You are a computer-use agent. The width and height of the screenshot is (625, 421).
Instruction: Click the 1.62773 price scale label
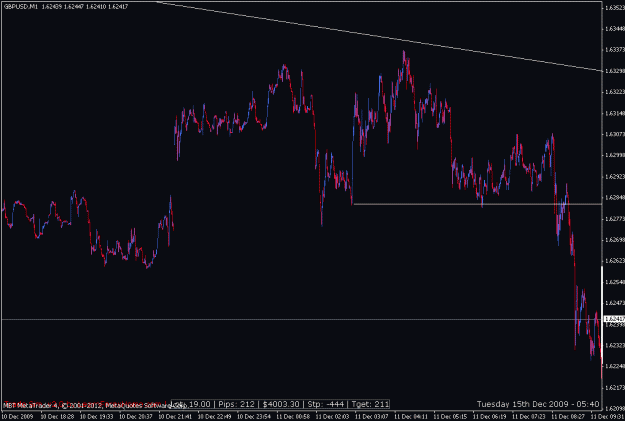(x=615, y=219)
